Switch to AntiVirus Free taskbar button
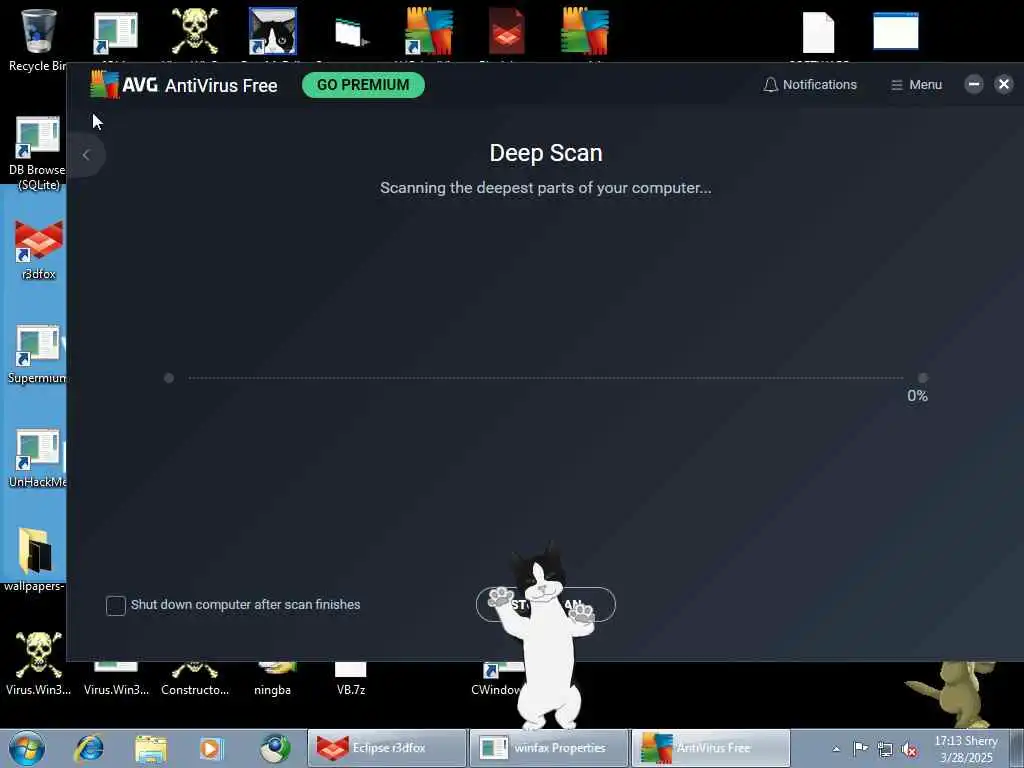This screenshot has height=768, width=1024. tap(711, 748)
